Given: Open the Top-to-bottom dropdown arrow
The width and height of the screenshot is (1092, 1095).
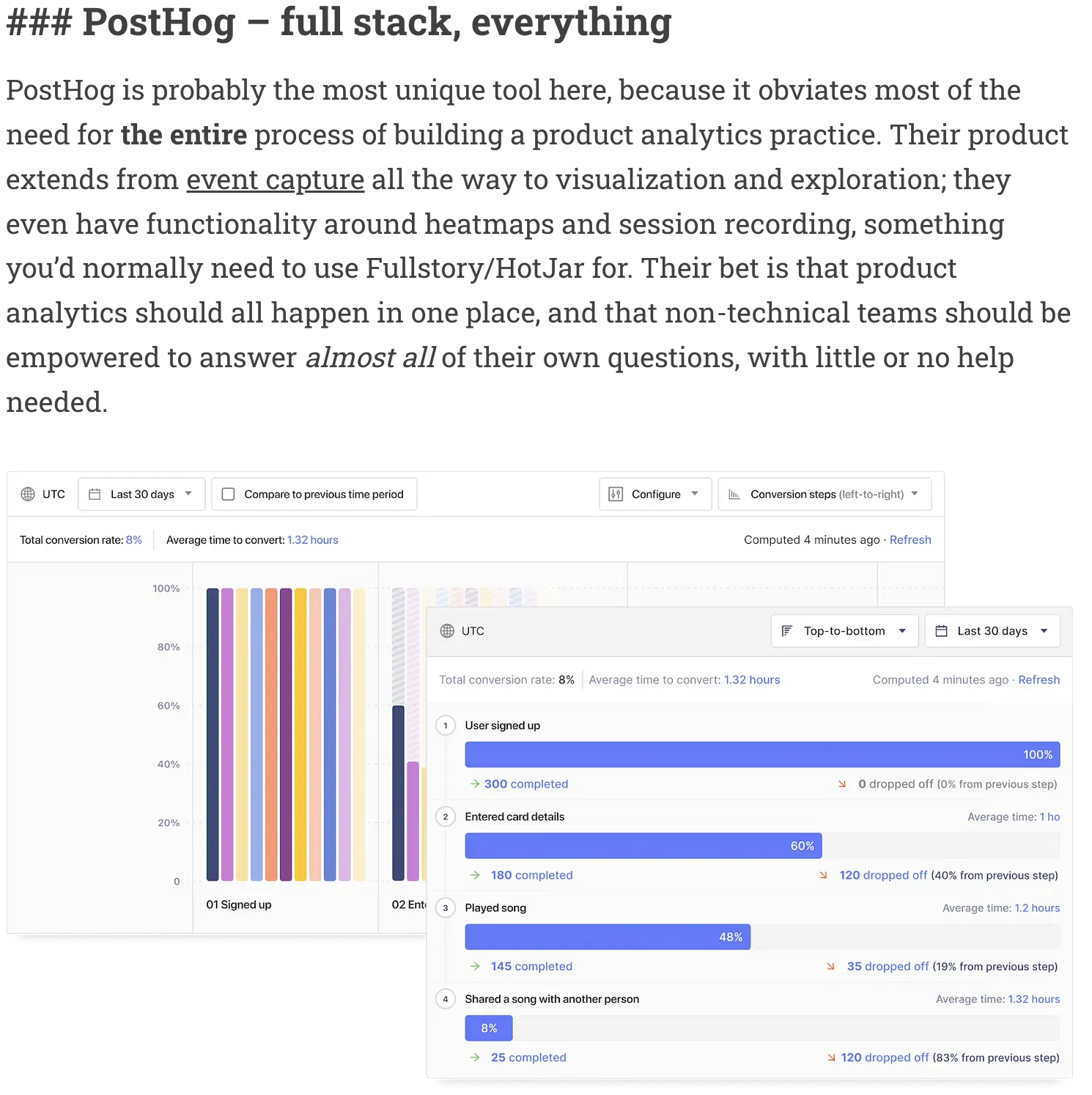Looking at the screenshot, I should point(902,631).
